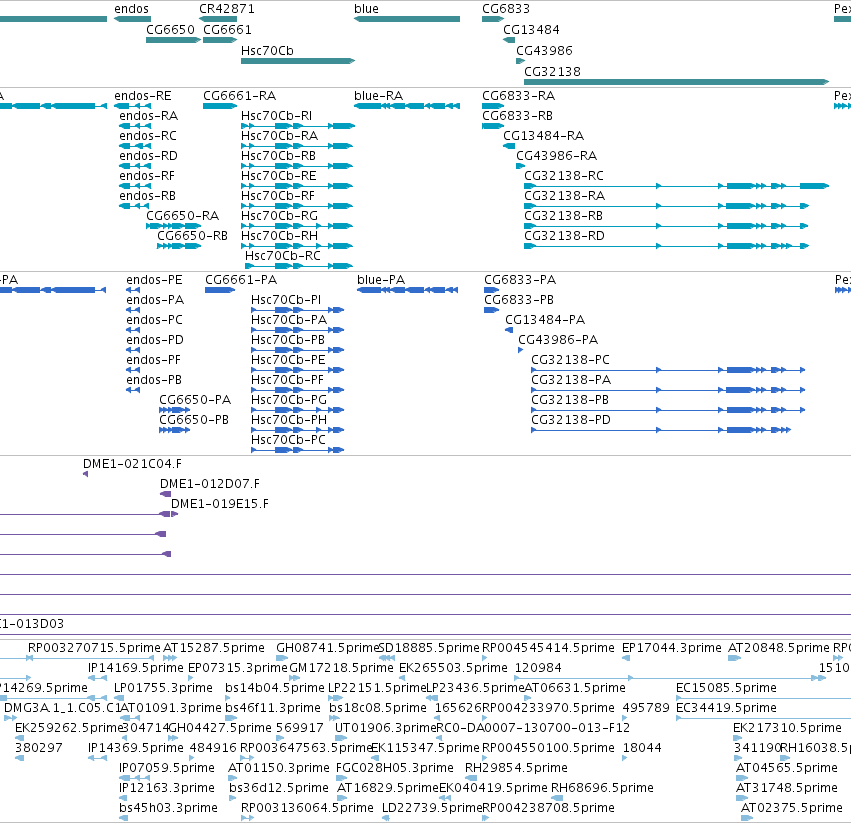Select the CG6661-RA transcript

coord(239,96)
